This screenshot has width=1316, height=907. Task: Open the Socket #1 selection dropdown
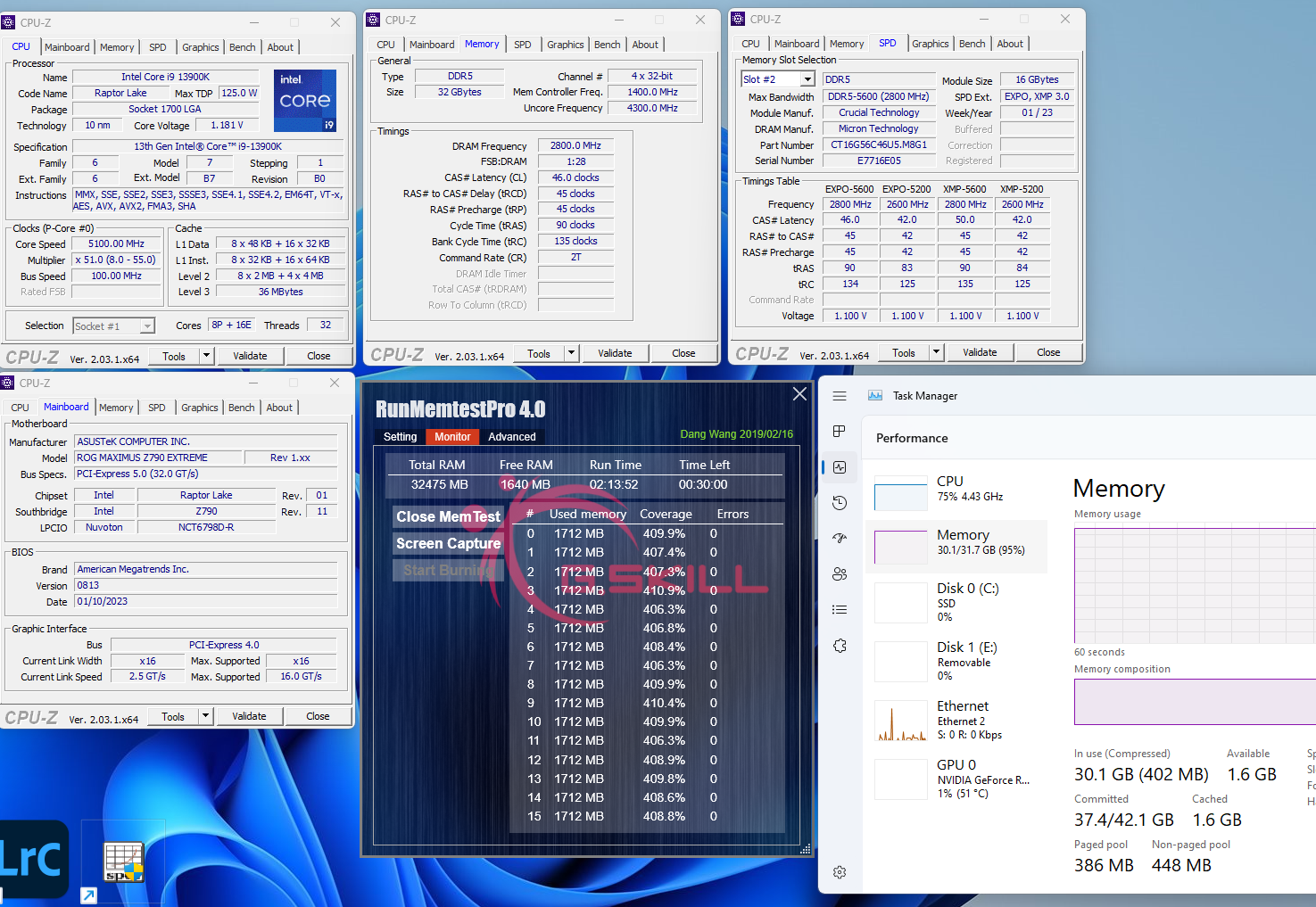tap(113, 326)
